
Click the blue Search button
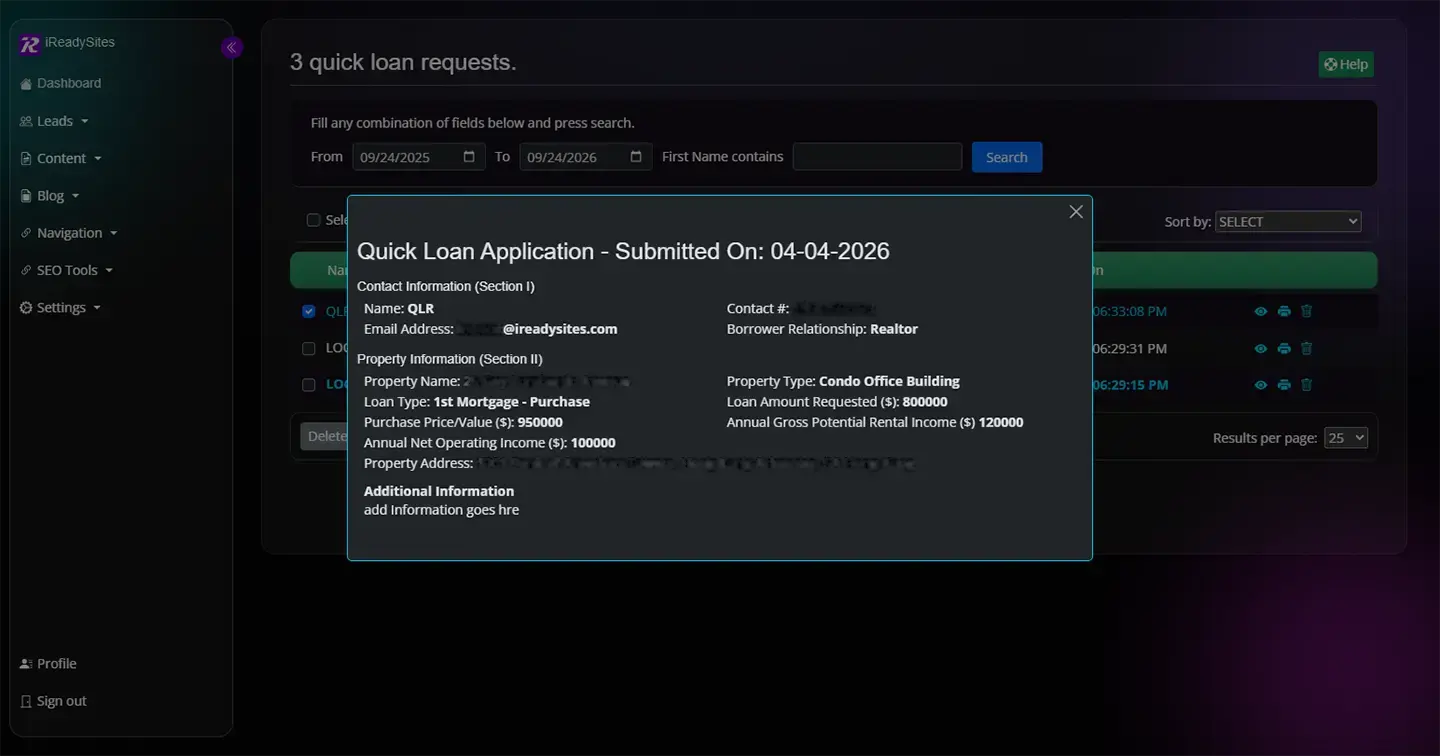pos(1007,157)
